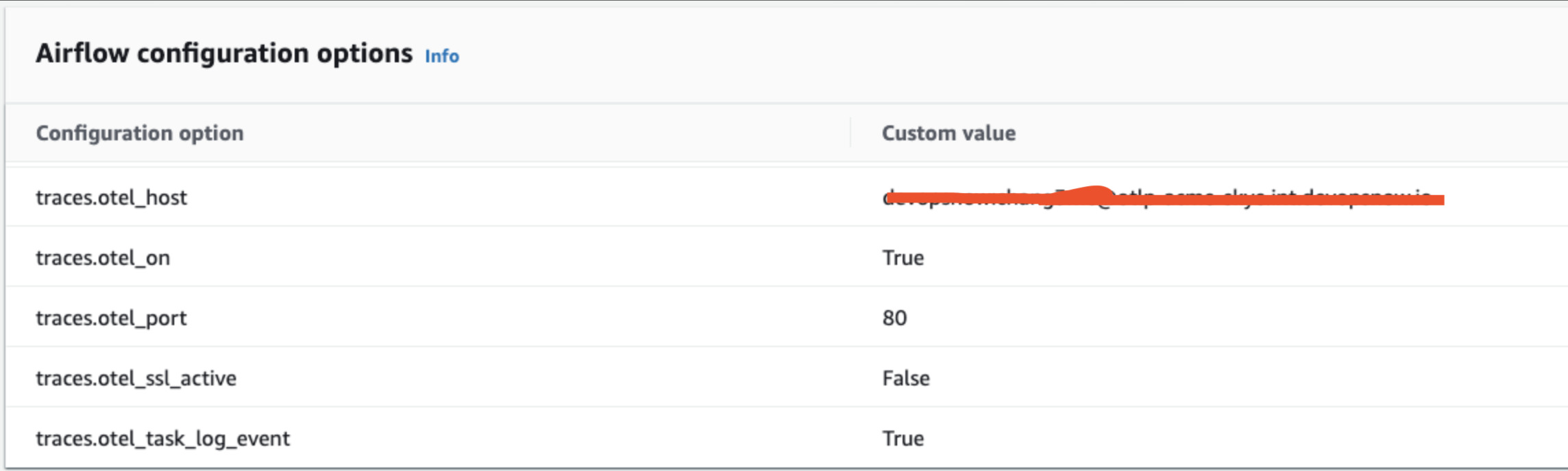The height and width of the screenshot is (471, 1568).
Task: Click the True value for traces.otel_on
Action: [x=903, y=258]
